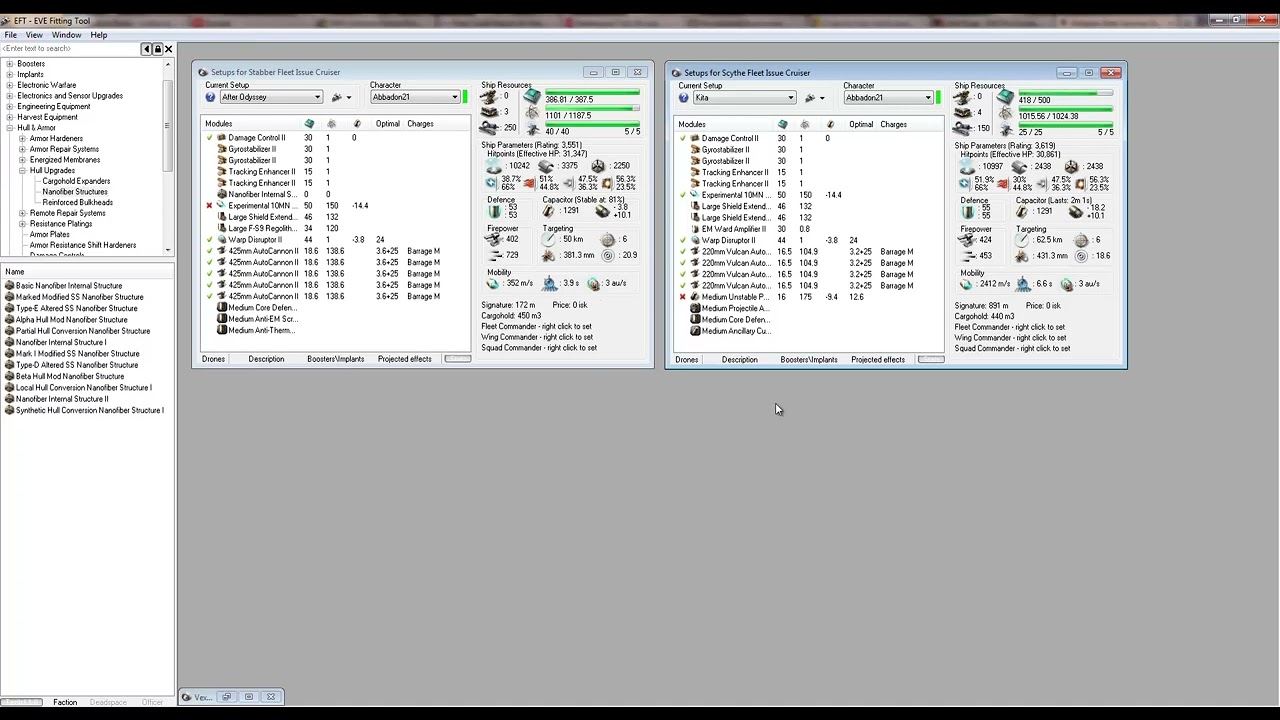Select Nanofiber Internal Structure II item
The height and width of the screenshot is (720, 1280).
point(62,399)
